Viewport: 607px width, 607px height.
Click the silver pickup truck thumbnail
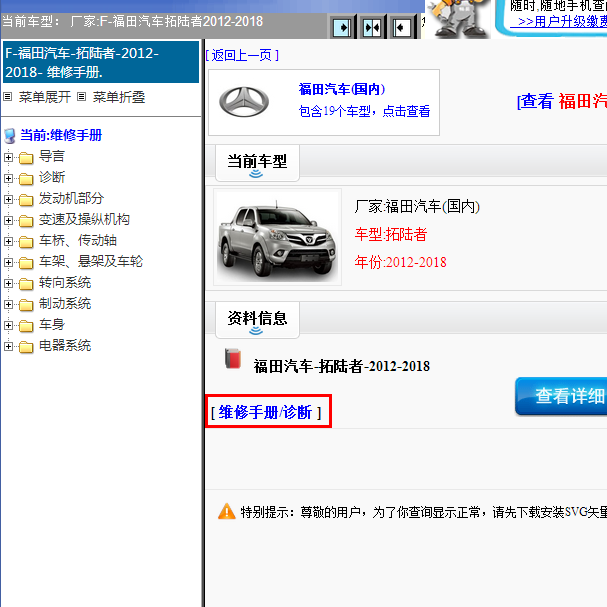click(x=277, y=237)
